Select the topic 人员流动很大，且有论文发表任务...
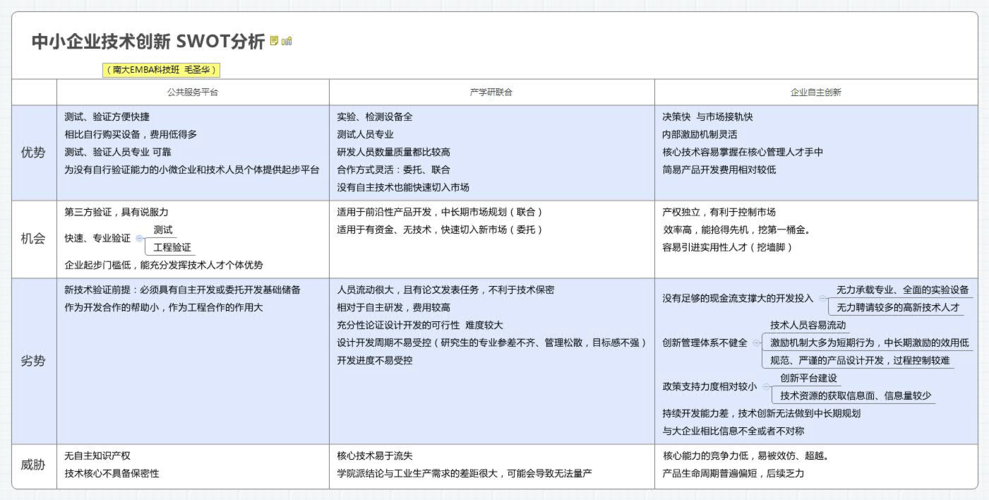The width and height of the screenshot is (989, 500). [x=445, y=290]
